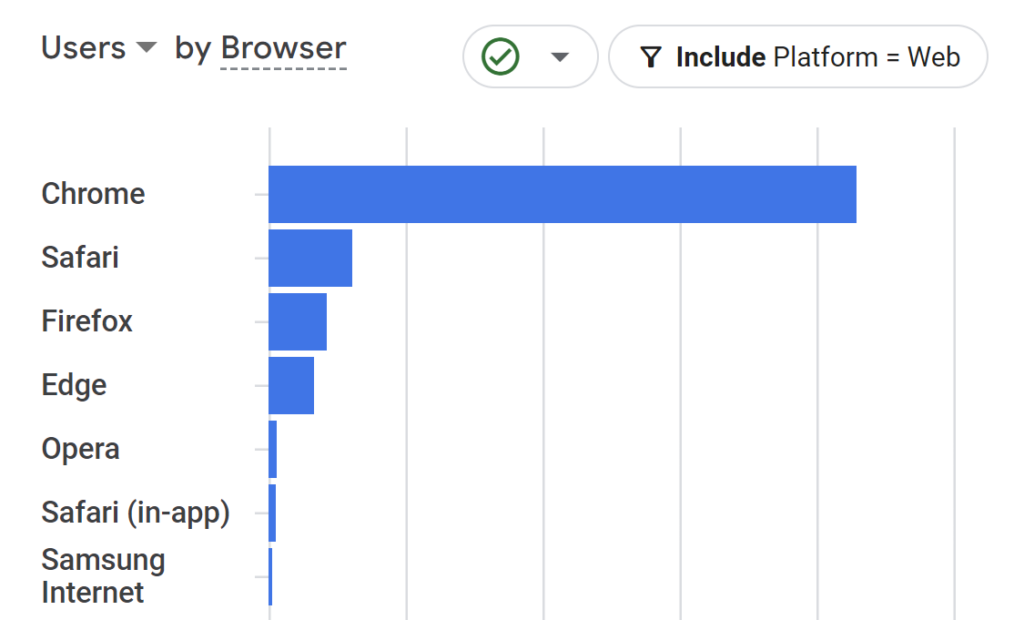Click the Safari browser label

coord(80,257)
